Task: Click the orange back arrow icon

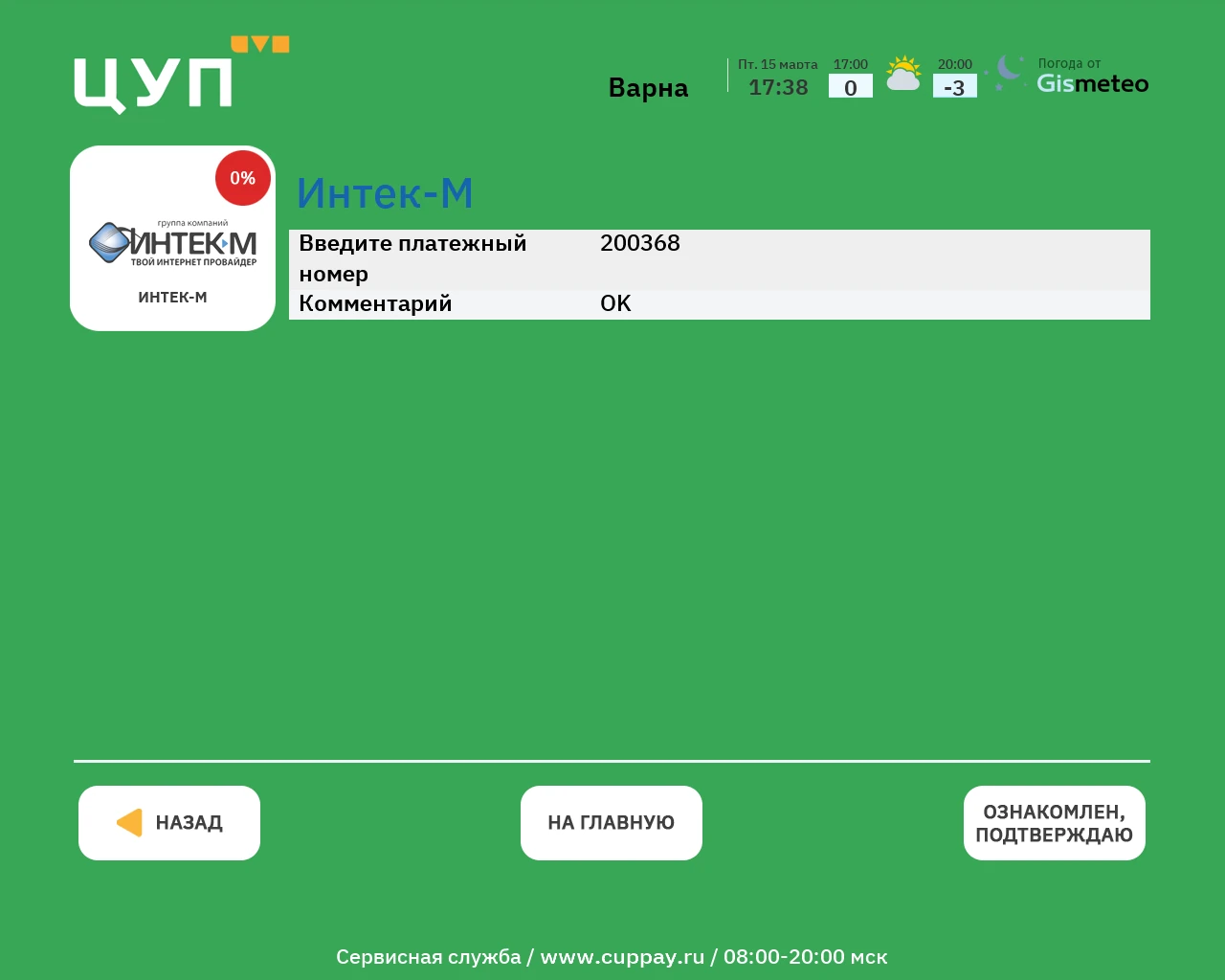Action: point(129,823)
